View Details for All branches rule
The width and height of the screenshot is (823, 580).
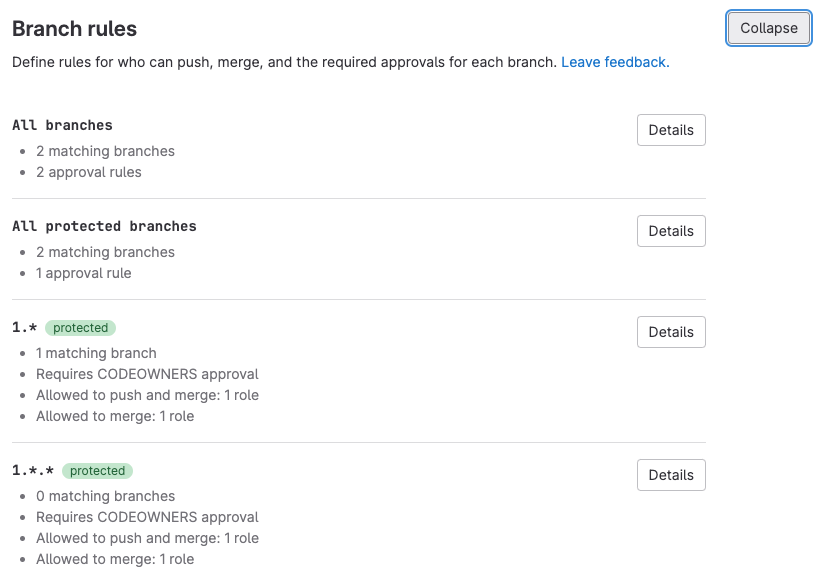[x=670, y=130]
